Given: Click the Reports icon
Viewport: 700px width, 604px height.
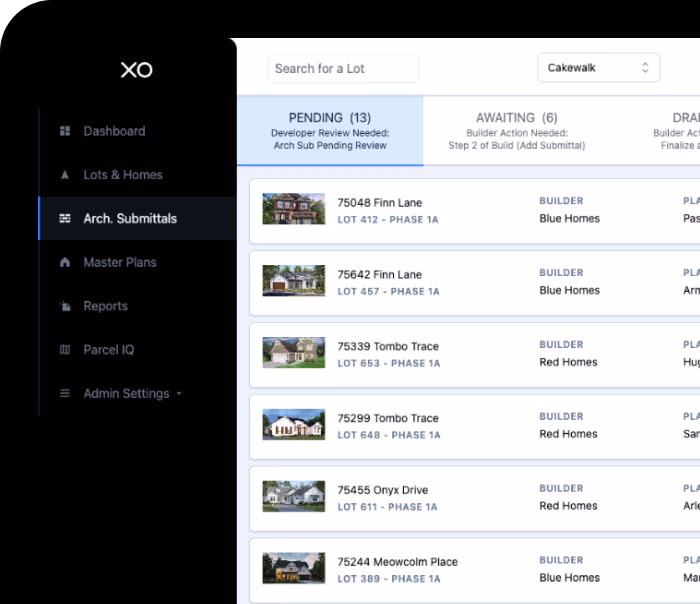Looking at the screenshot, I should 65,306.
